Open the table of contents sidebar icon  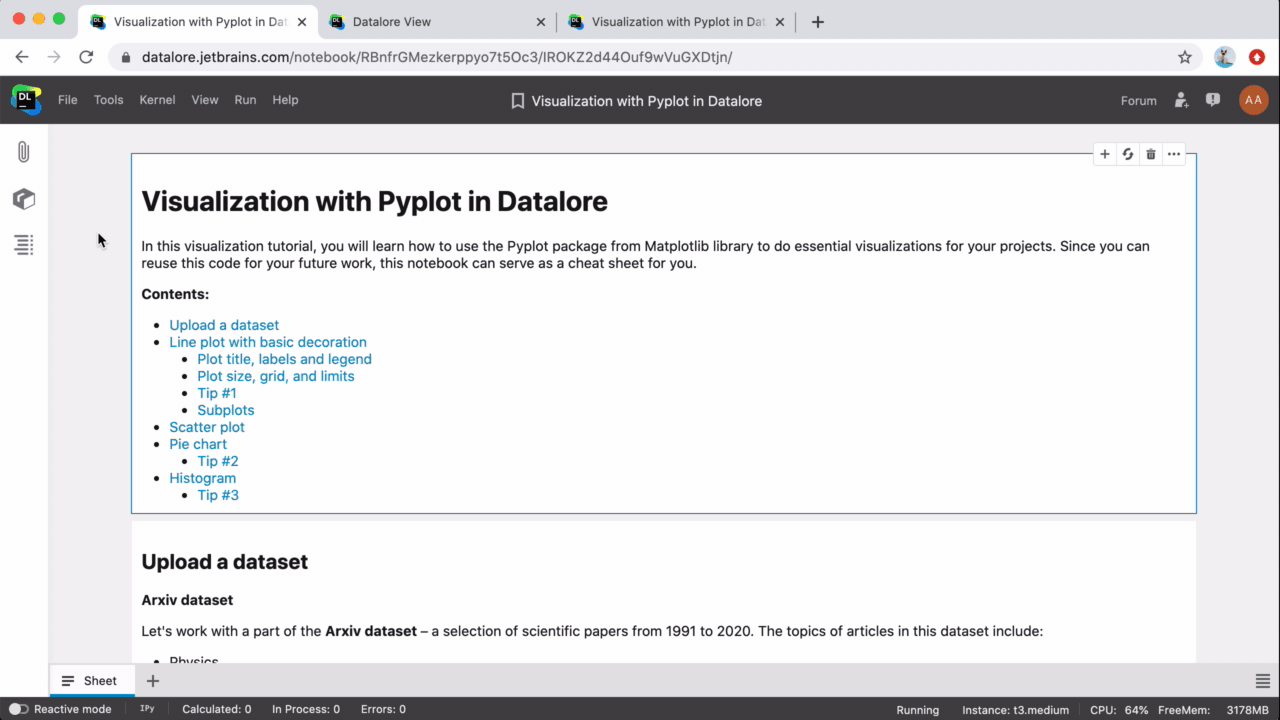[x=24, y=244]
